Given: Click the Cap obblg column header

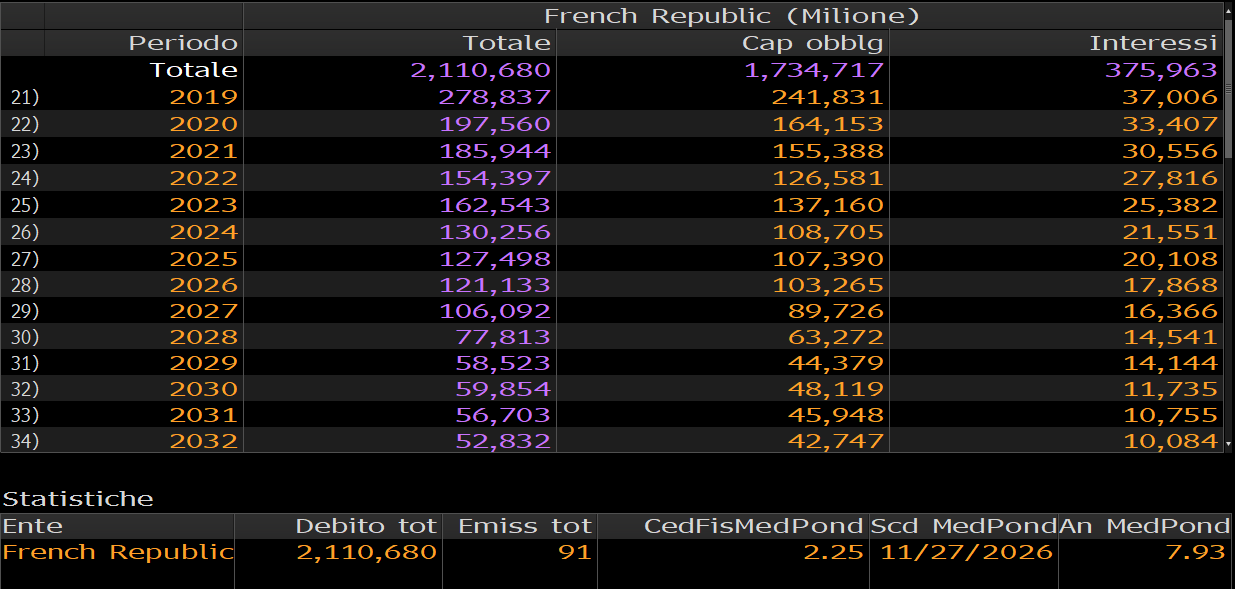Looking at the screenshot, I should coord(722,43).
